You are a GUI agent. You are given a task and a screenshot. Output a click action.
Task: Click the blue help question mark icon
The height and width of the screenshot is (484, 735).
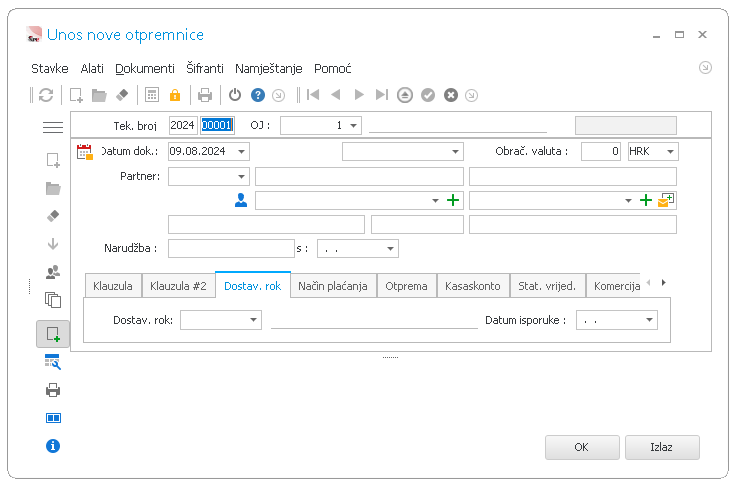258,95
